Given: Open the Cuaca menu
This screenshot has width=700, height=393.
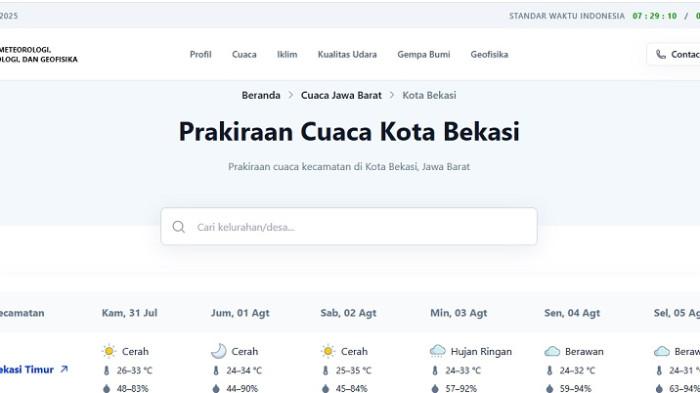Looking at the screenshot, I should click(244, 54).
